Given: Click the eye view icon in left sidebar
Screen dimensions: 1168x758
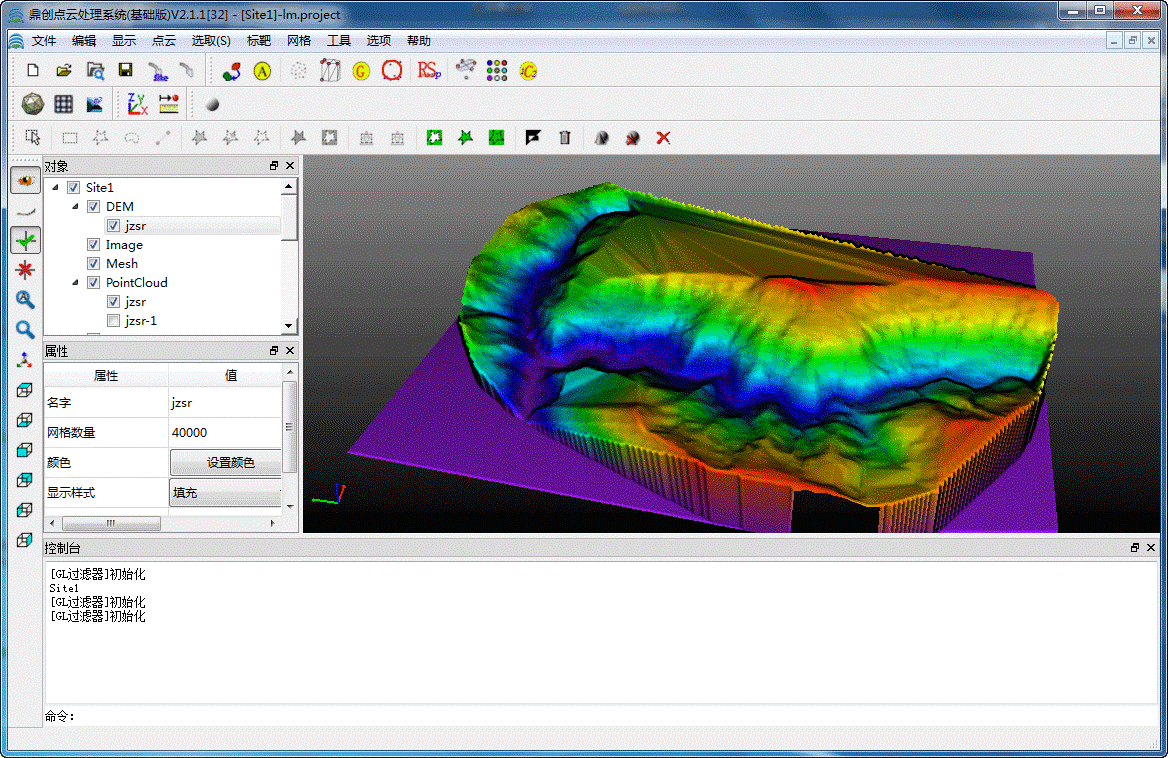Looking at the screenshot, I should [25, 181].
